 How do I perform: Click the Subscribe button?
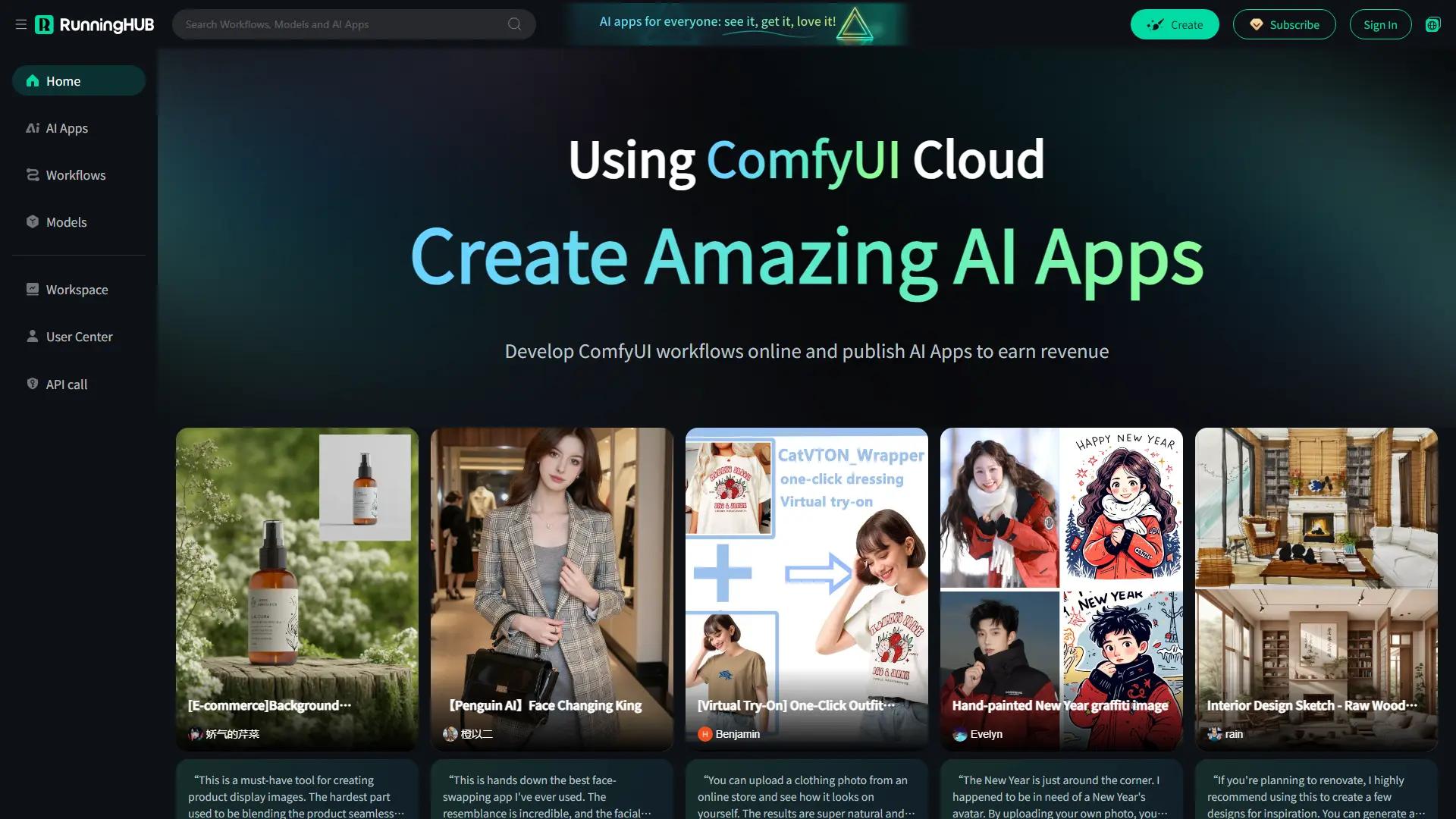point(1284,24)
